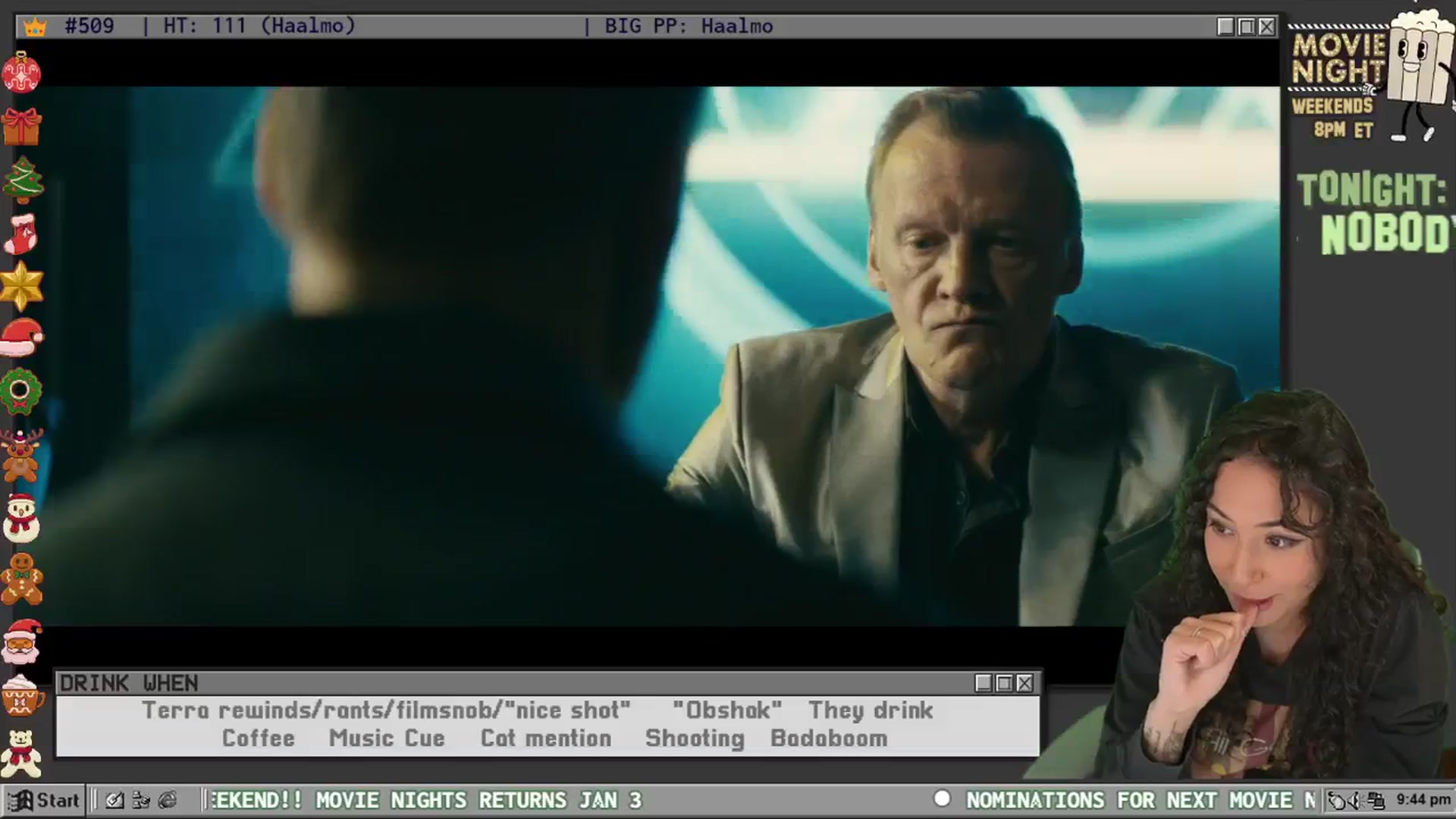Click the 'MOVIE NIGHTS RETURNS JAN 3' ticker text

[x=479, y=800]
